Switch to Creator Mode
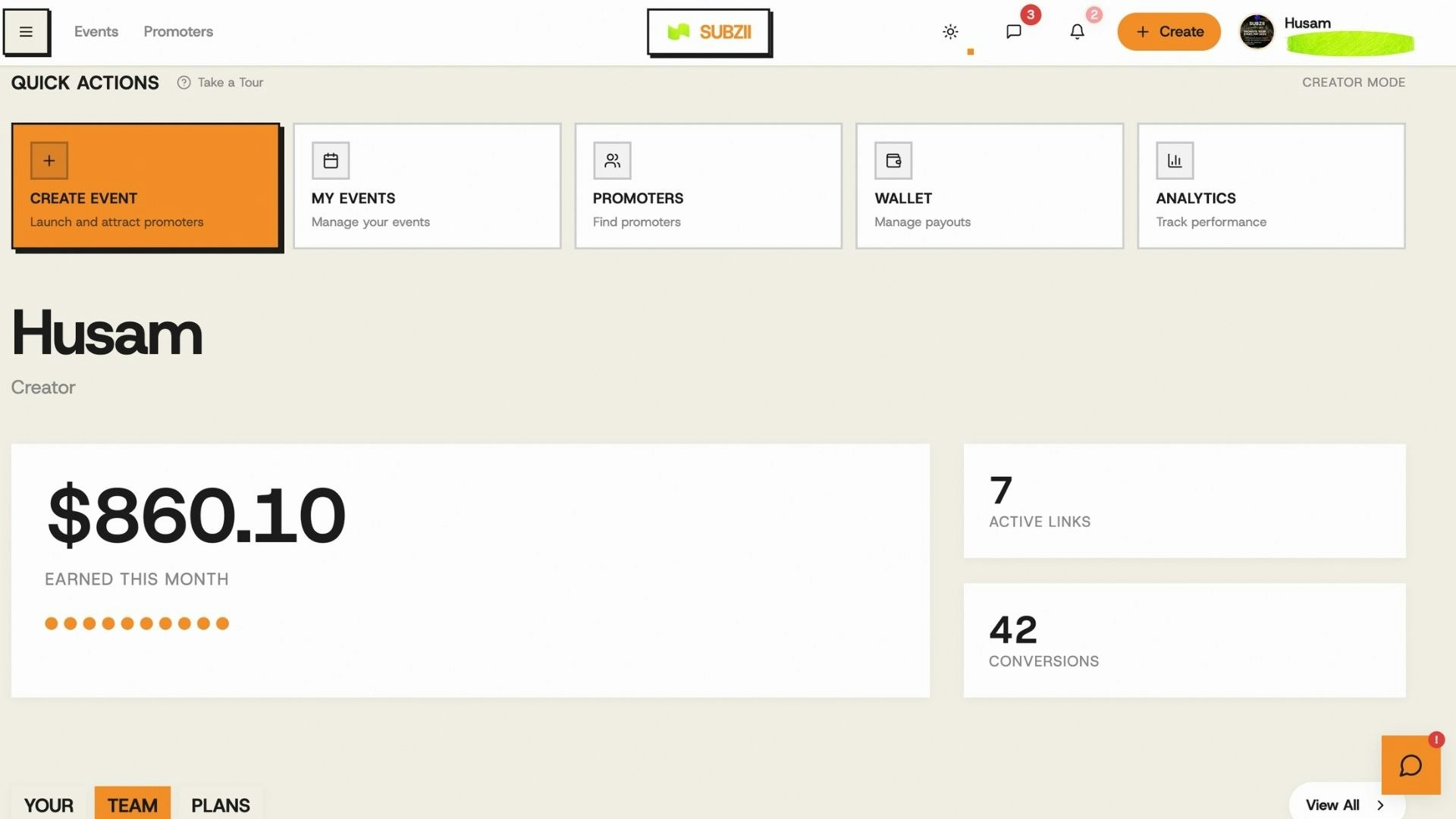 pyautogui.click(x=1353, y=82)
